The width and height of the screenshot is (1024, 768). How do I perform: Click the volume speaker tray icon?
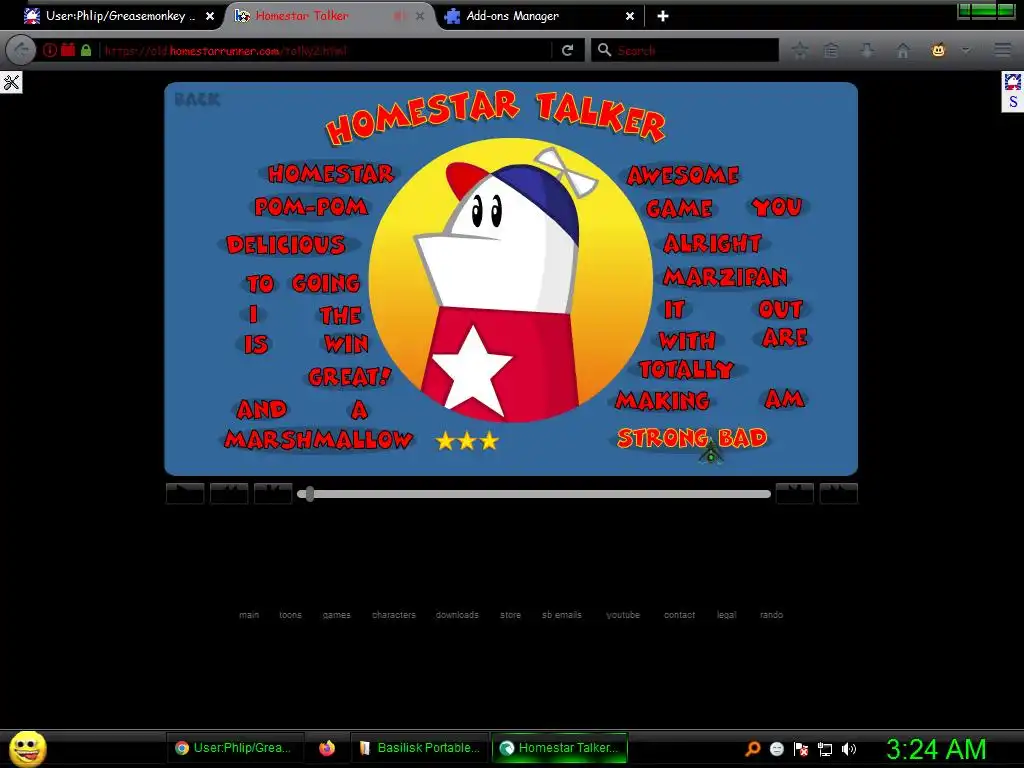coord(848,749)
